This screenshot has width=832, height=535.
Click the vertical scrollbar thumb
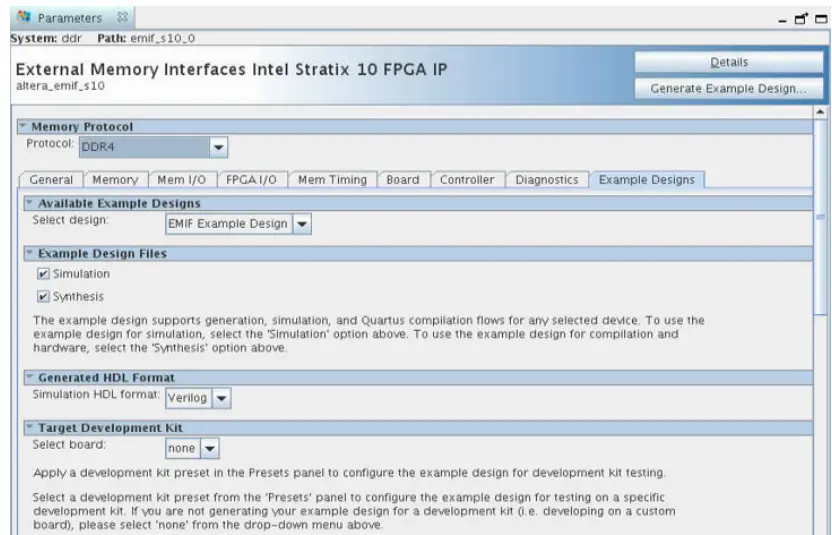pyautogui.click(x=820, y=218)
